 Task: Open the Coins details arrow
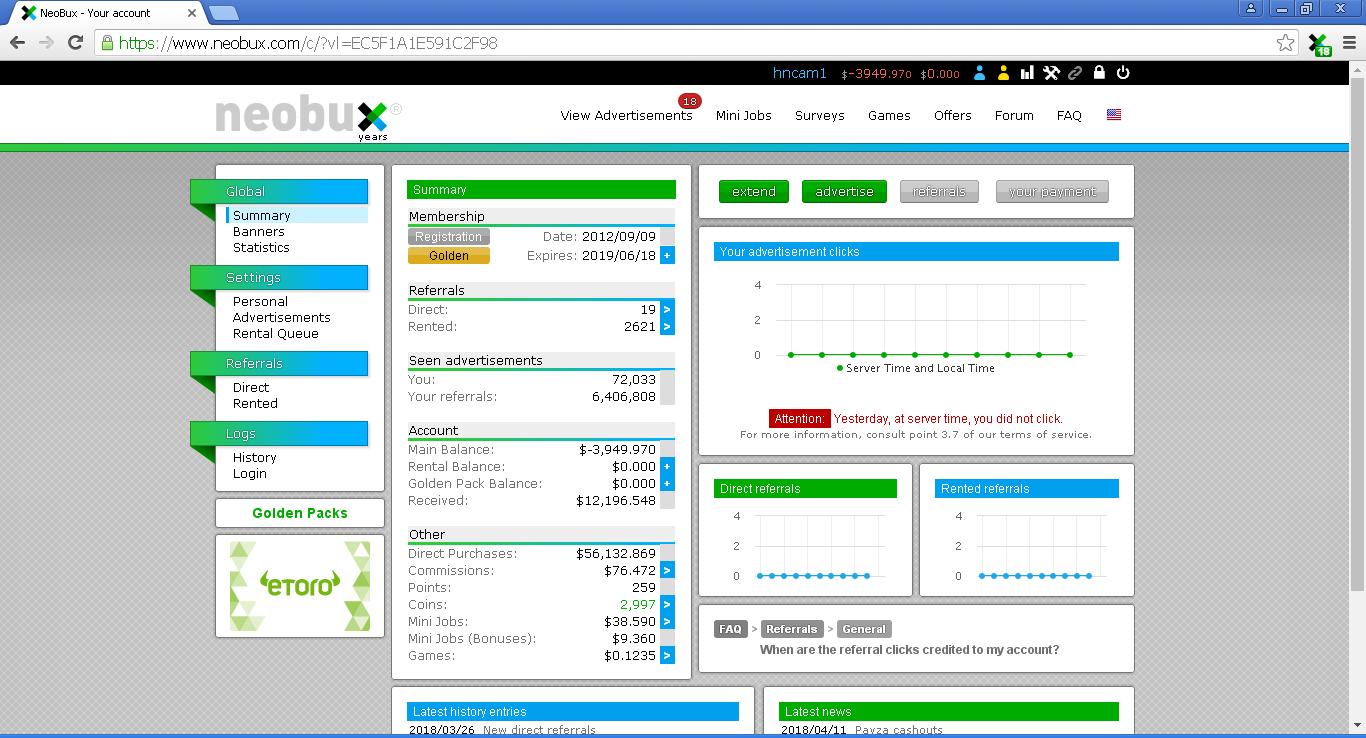tap(667, 605)
